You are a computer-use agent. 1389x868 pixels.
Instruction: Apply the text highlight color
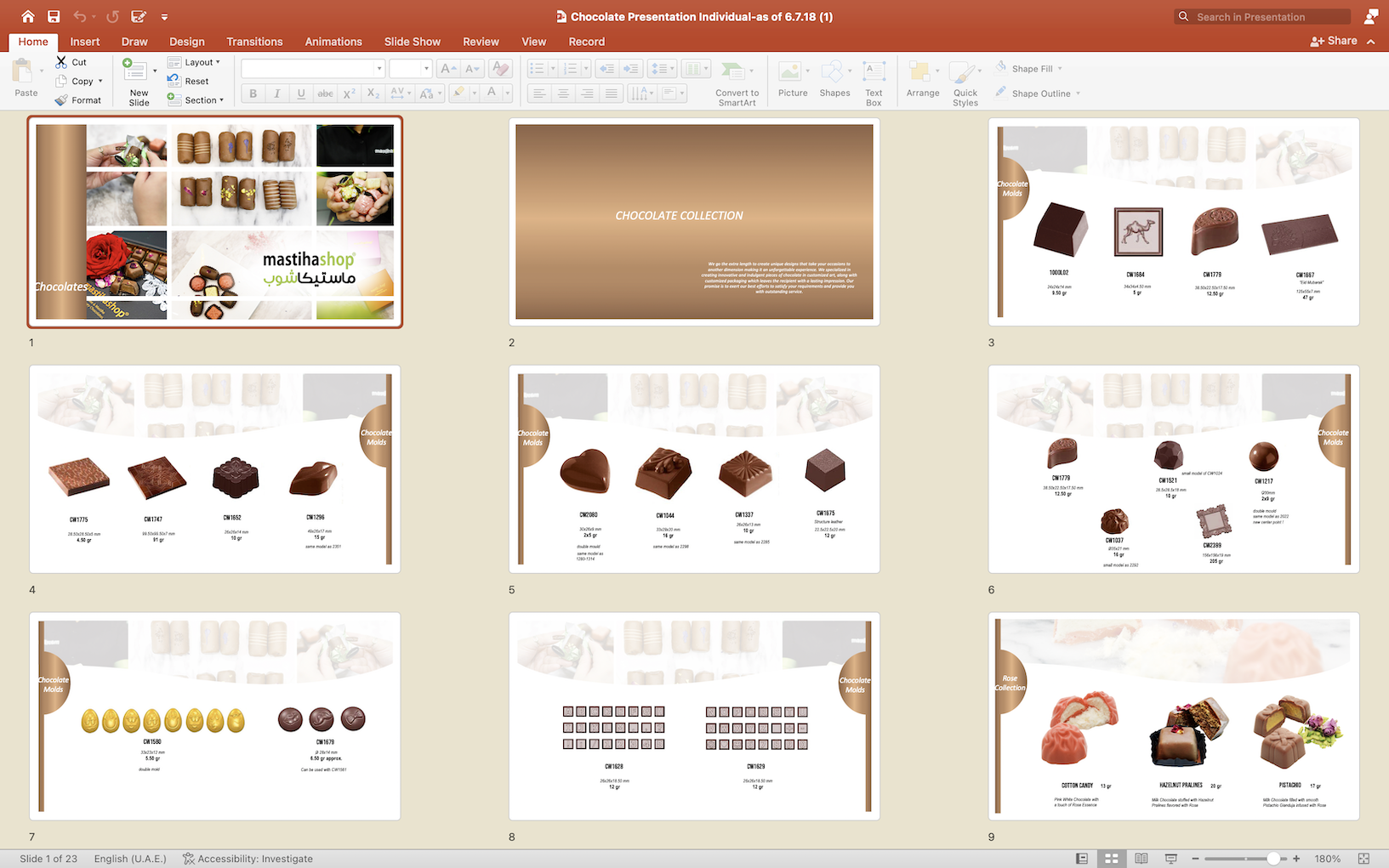[460, 94]
